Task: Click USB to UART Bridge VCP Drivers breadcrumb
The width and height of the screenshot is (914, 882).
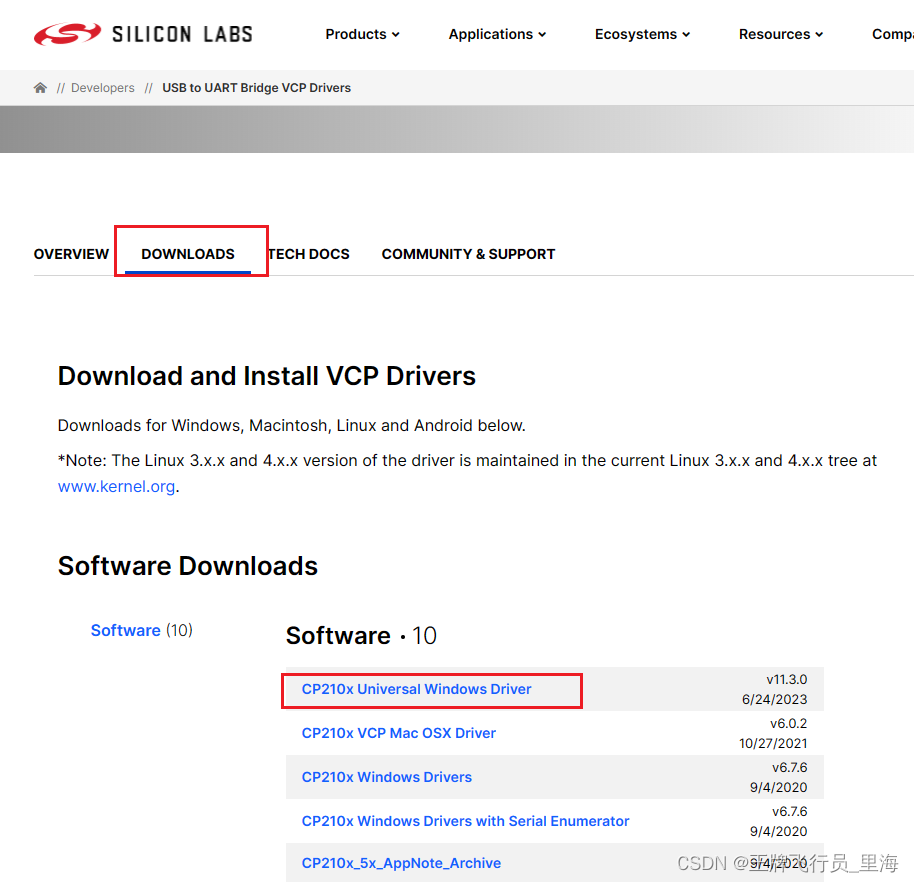Action: pyautogui.click(x=256, y=88)
